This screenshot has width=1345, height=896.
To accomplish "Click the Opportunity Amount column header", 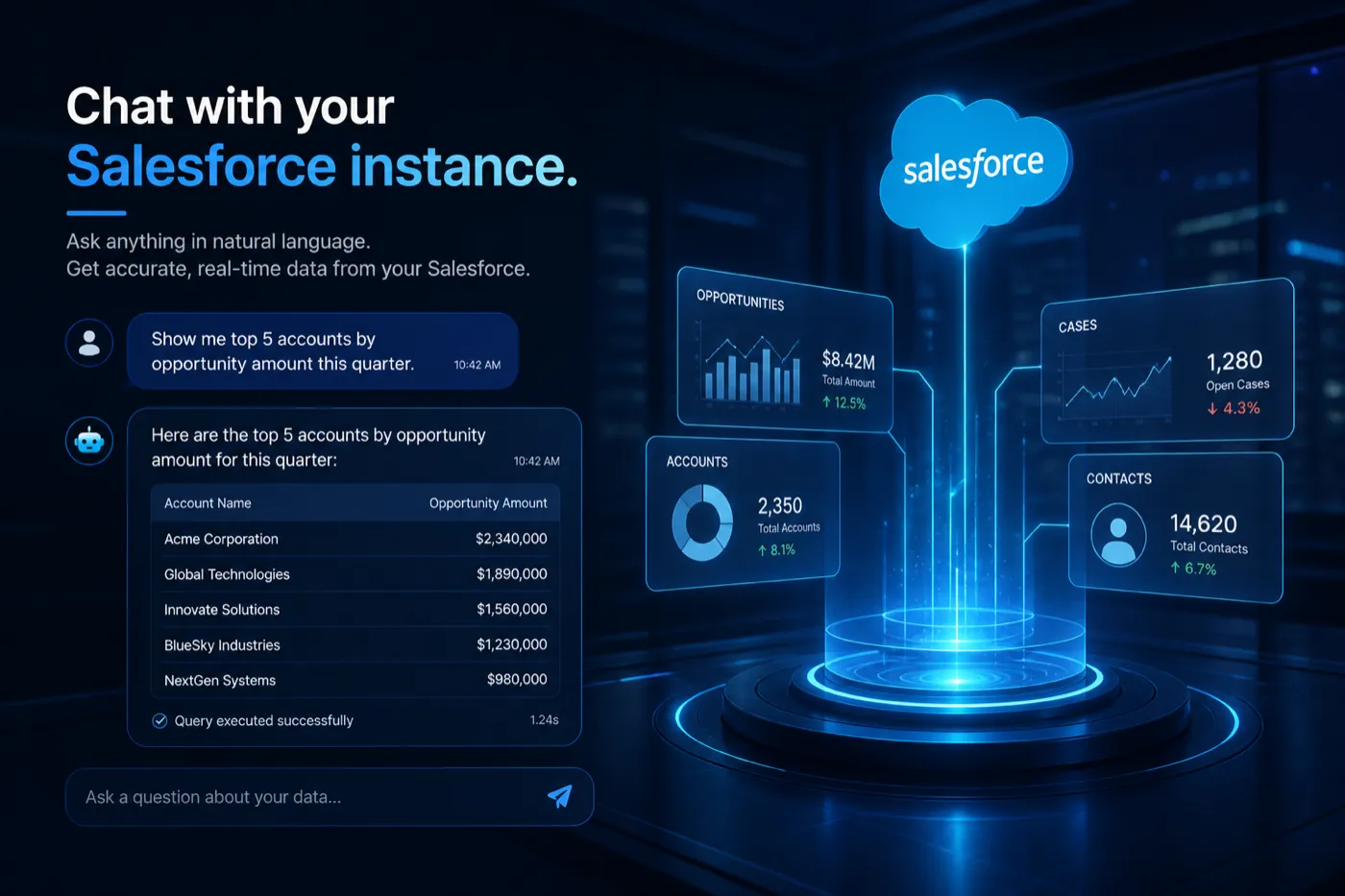I will [x=488, y=503].
